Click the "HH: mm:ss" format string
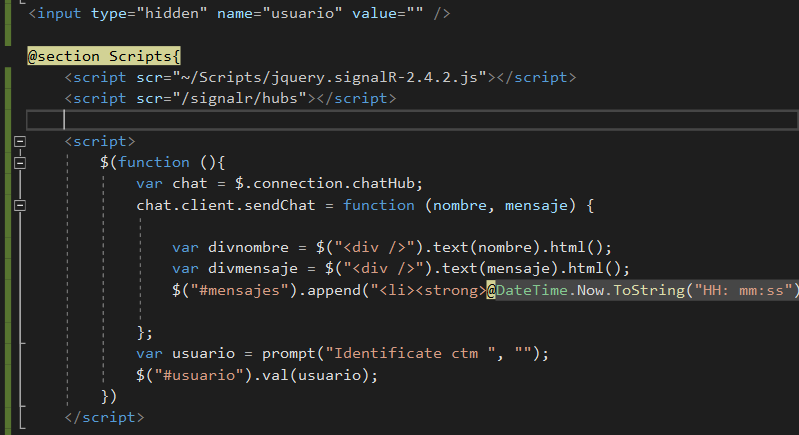The width and height of the screenshot is (799, 435). pos(746,290)
